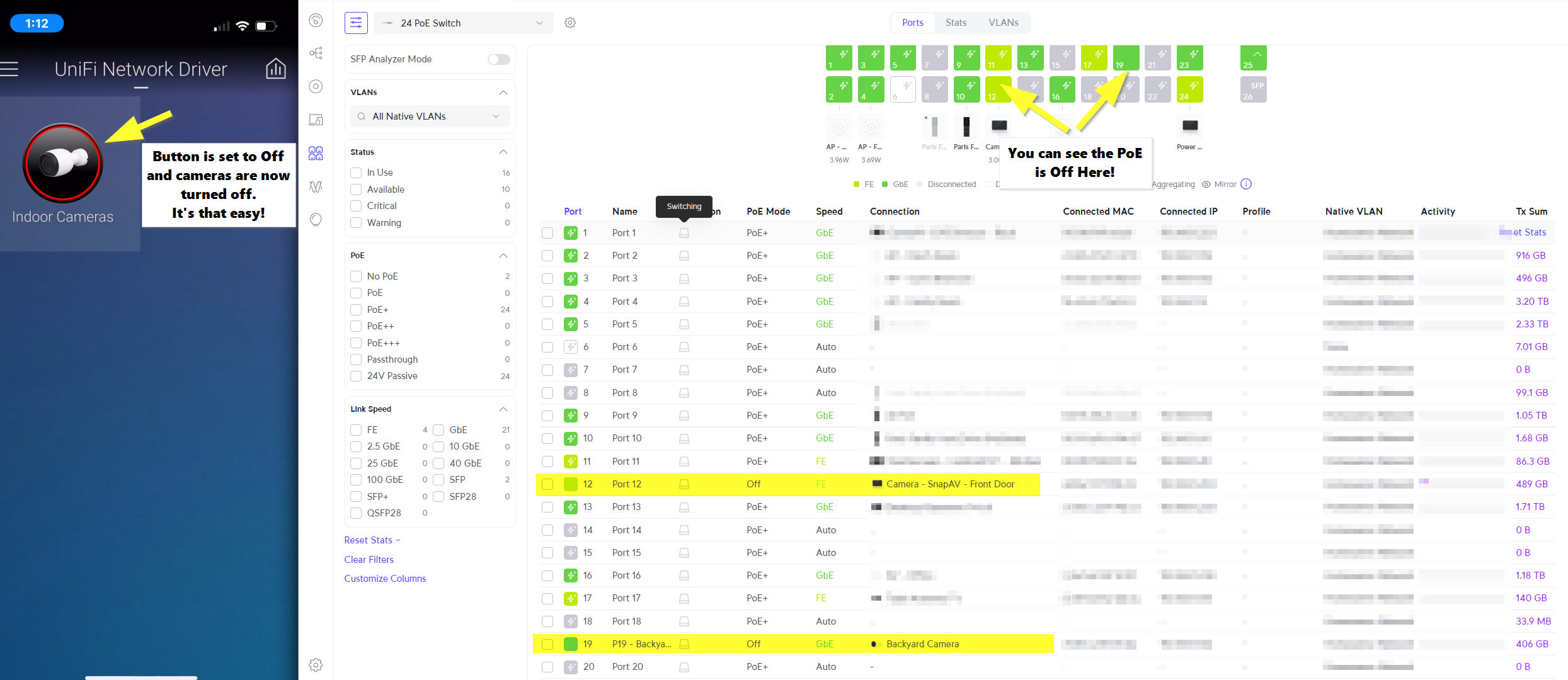Toggle SFP Analyzer Mode switch
The width and height of the screenshot is (1568, 680).
click(498, 59)
